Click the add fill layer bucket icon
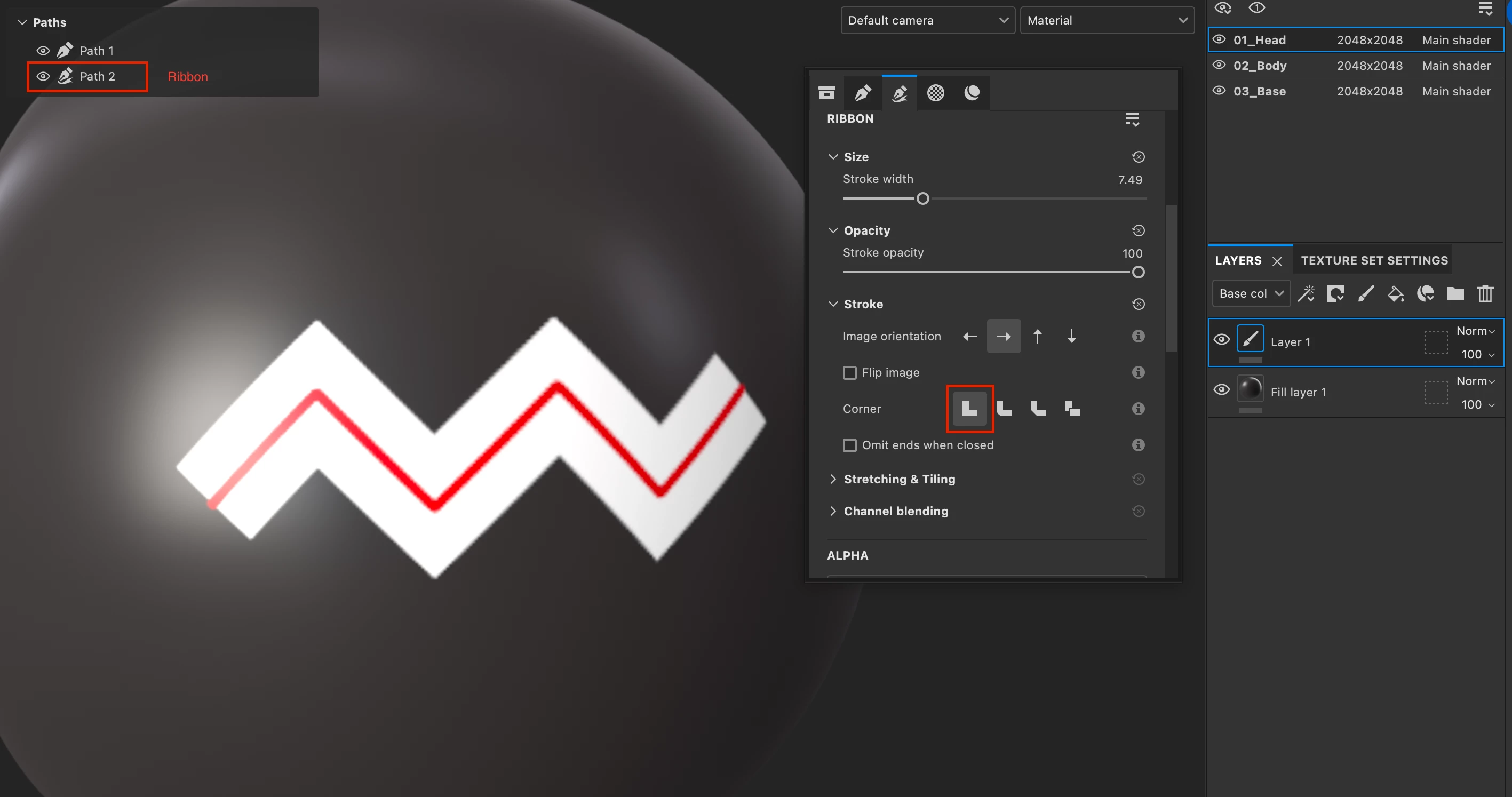 (x=1395, y=293)
